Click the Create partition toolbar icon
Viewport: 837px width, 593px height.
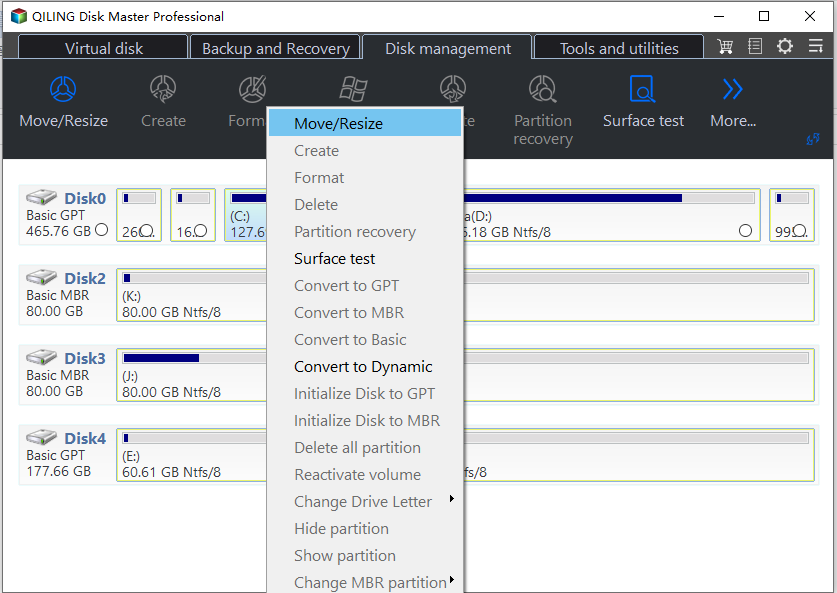click(163, 89)
